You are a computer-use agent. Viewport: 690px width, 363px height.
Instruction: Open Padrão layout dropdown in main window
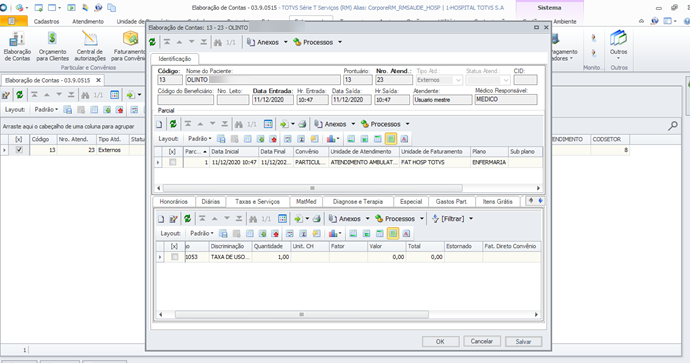(x=46, y=110)
